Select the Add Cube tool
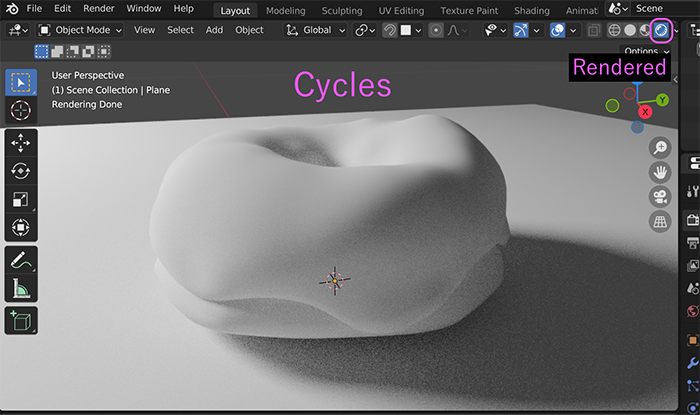The width and height of the screenshot is (700, 415). click(x=21, y=320)
